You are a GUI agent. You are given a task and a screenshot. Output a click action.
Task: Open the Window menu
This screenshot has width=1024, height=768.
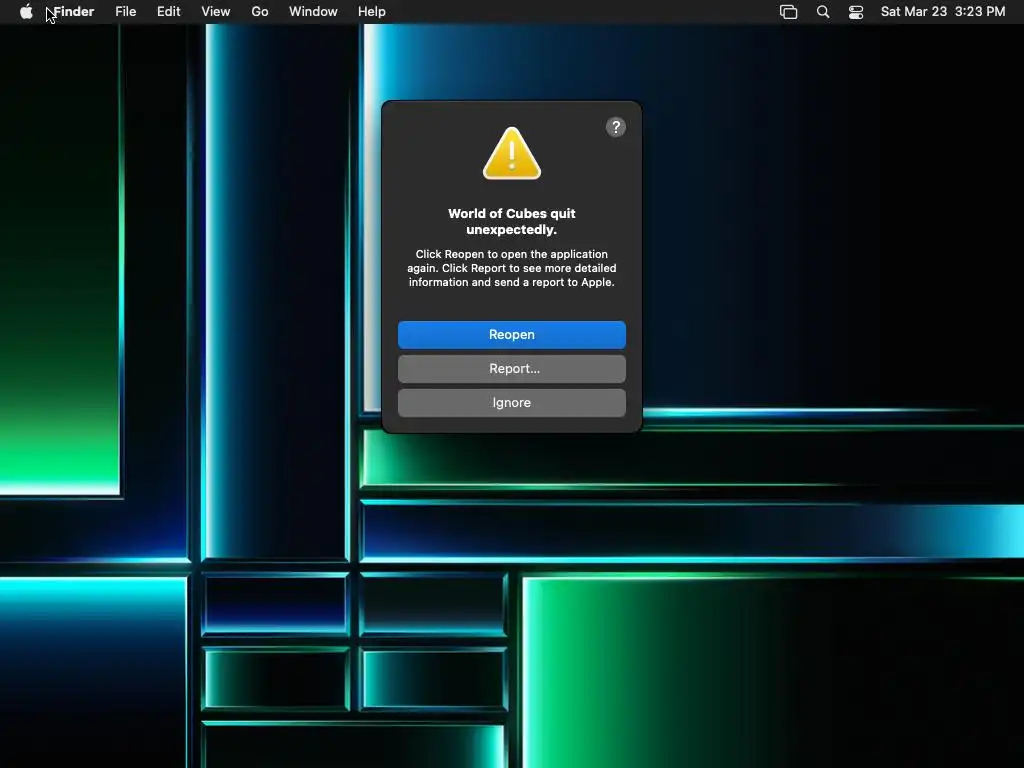[x=313, y=12]
